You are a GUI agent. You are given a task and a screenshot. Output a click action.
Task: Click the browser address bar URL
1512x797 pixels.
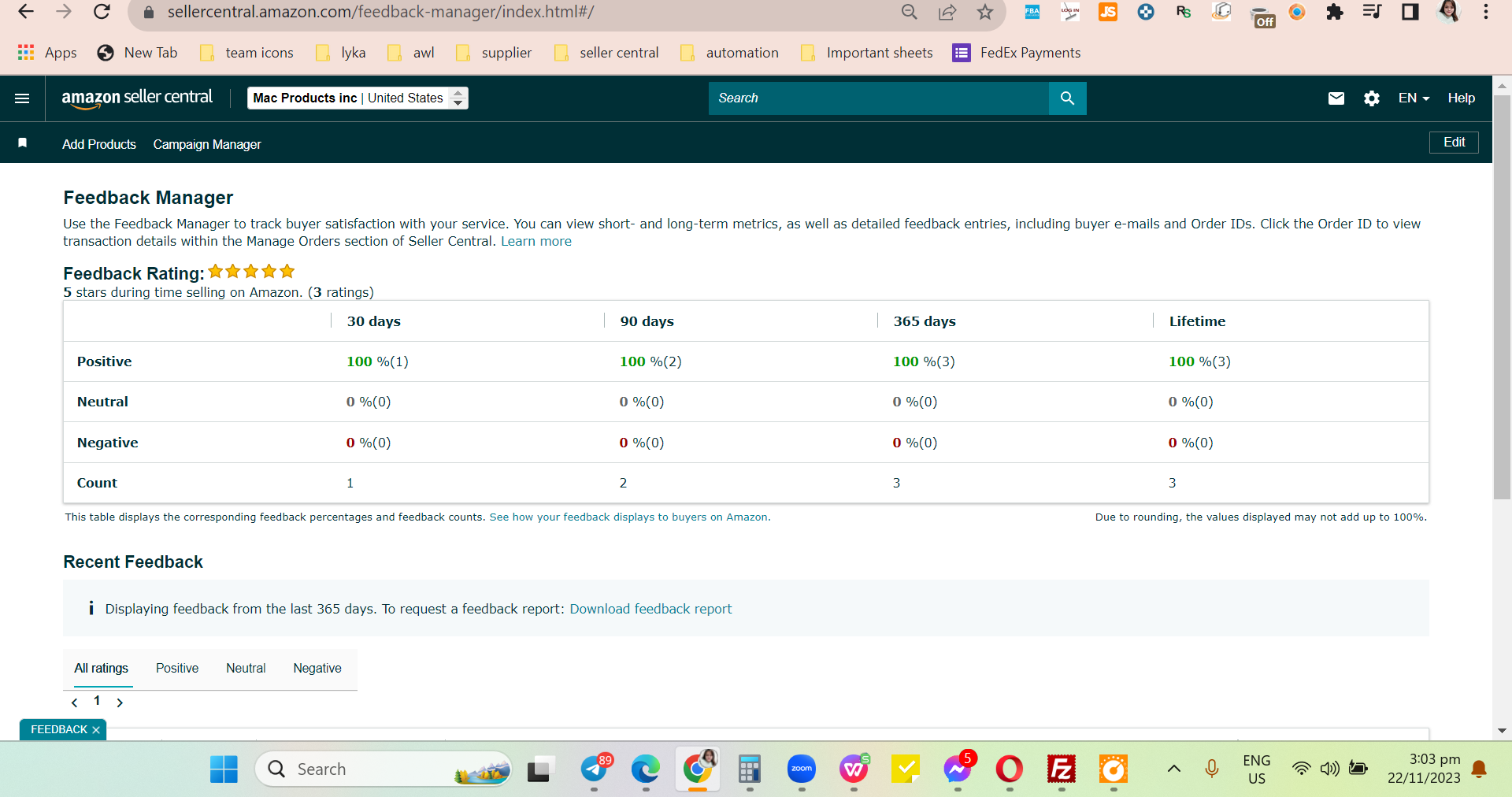click(x=381, y=12)
